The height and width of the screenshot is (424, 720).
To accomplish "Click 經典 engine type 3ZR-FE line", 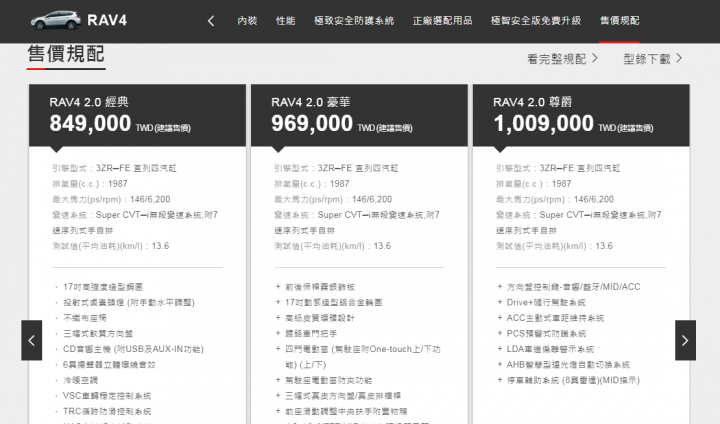I will click(114, 168).
